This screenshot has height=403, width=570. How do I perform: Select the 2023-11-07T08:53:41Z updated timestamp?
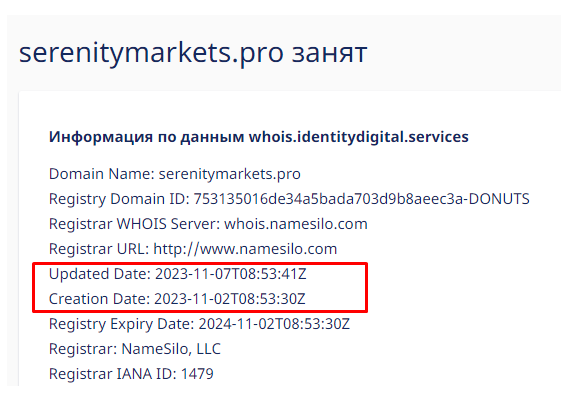(231, 274)
